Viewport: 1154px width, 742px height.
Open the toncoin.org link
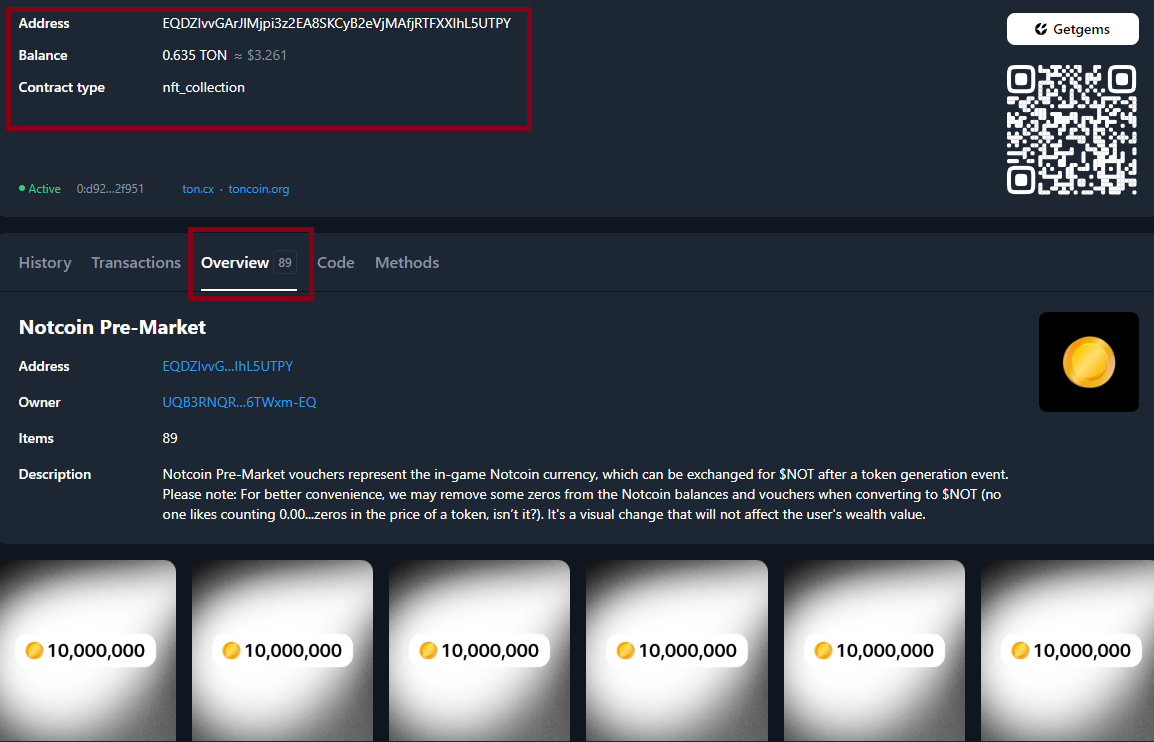258,189
